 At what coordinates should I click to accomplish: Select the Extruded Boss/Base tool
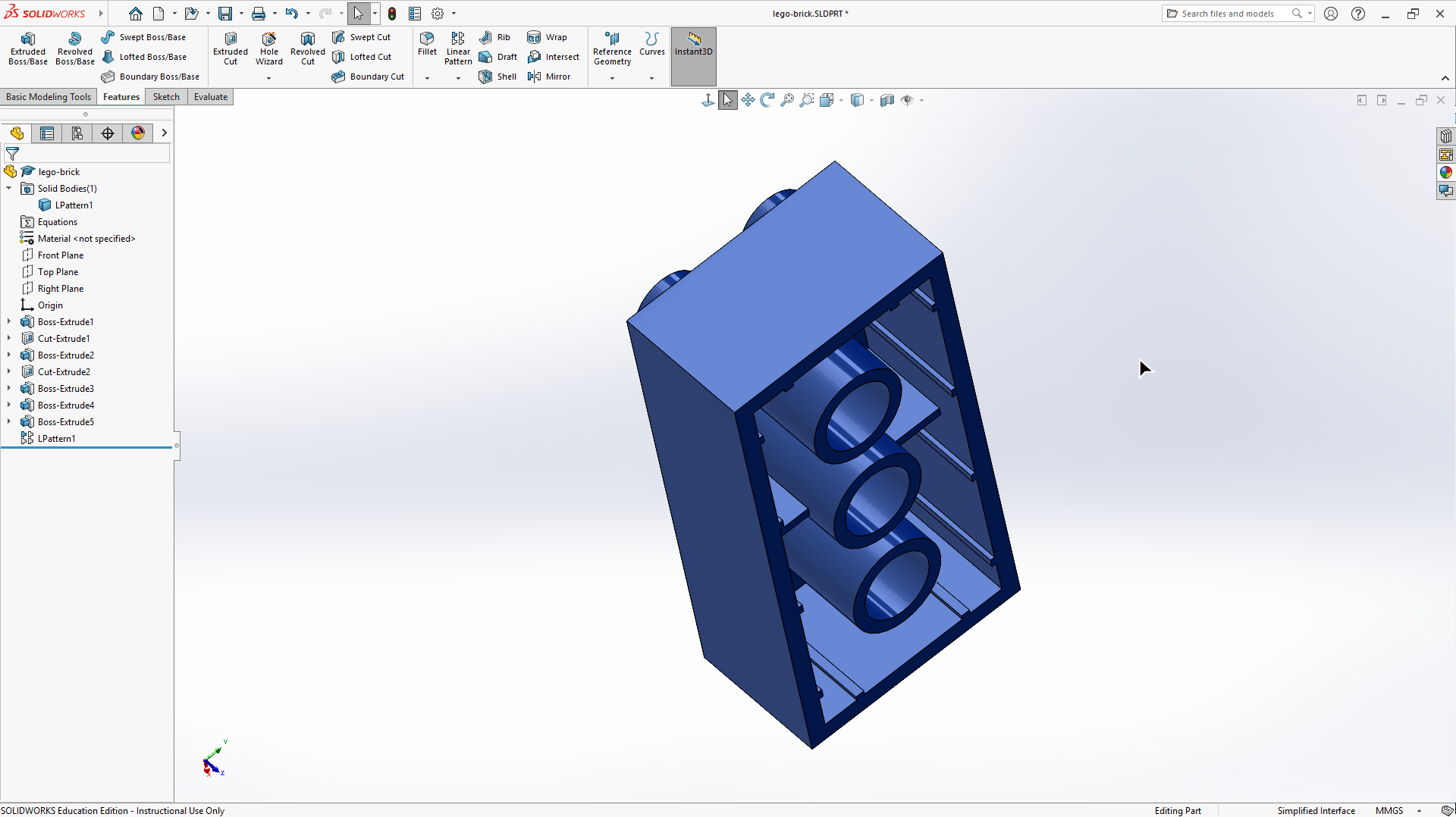28,49
